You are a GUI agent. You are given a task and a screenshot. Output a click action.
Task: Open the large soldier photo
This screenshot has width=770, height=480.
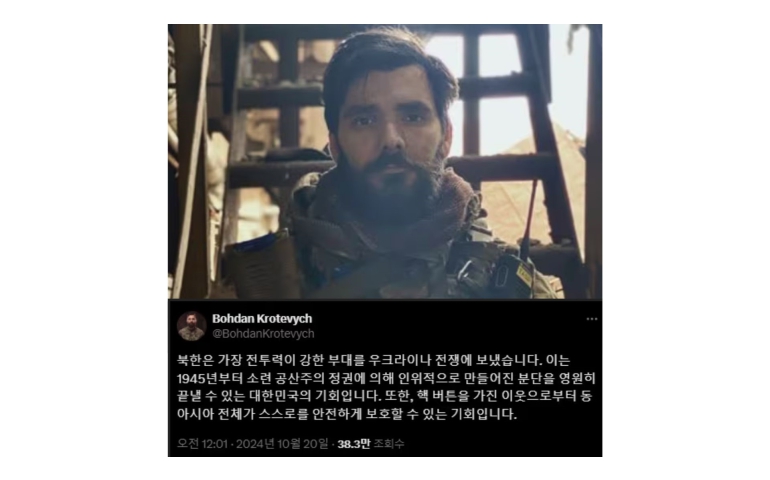(x=385, y=162)
